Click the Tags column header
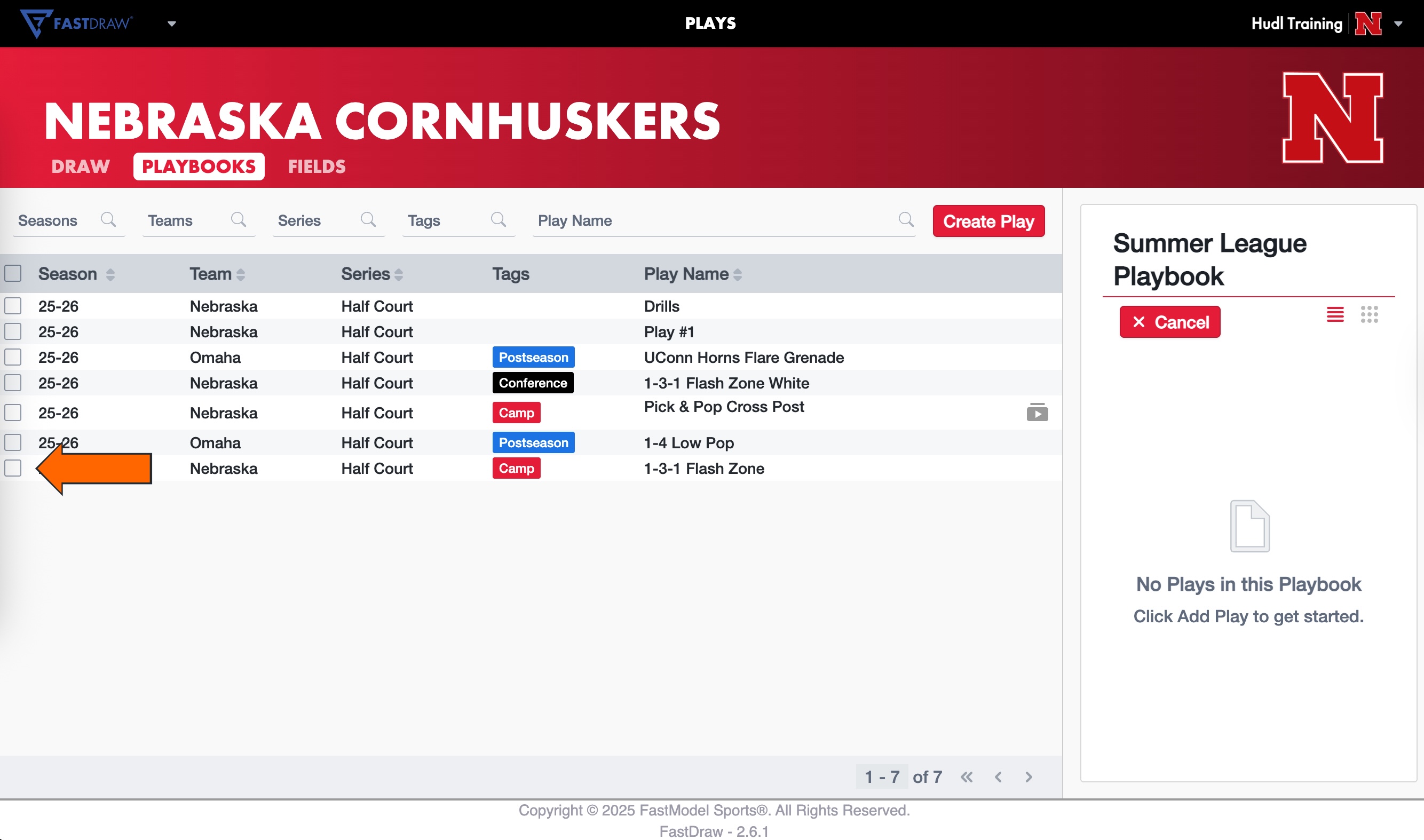This screenshot has width=1424, height=840. [510, 274]
